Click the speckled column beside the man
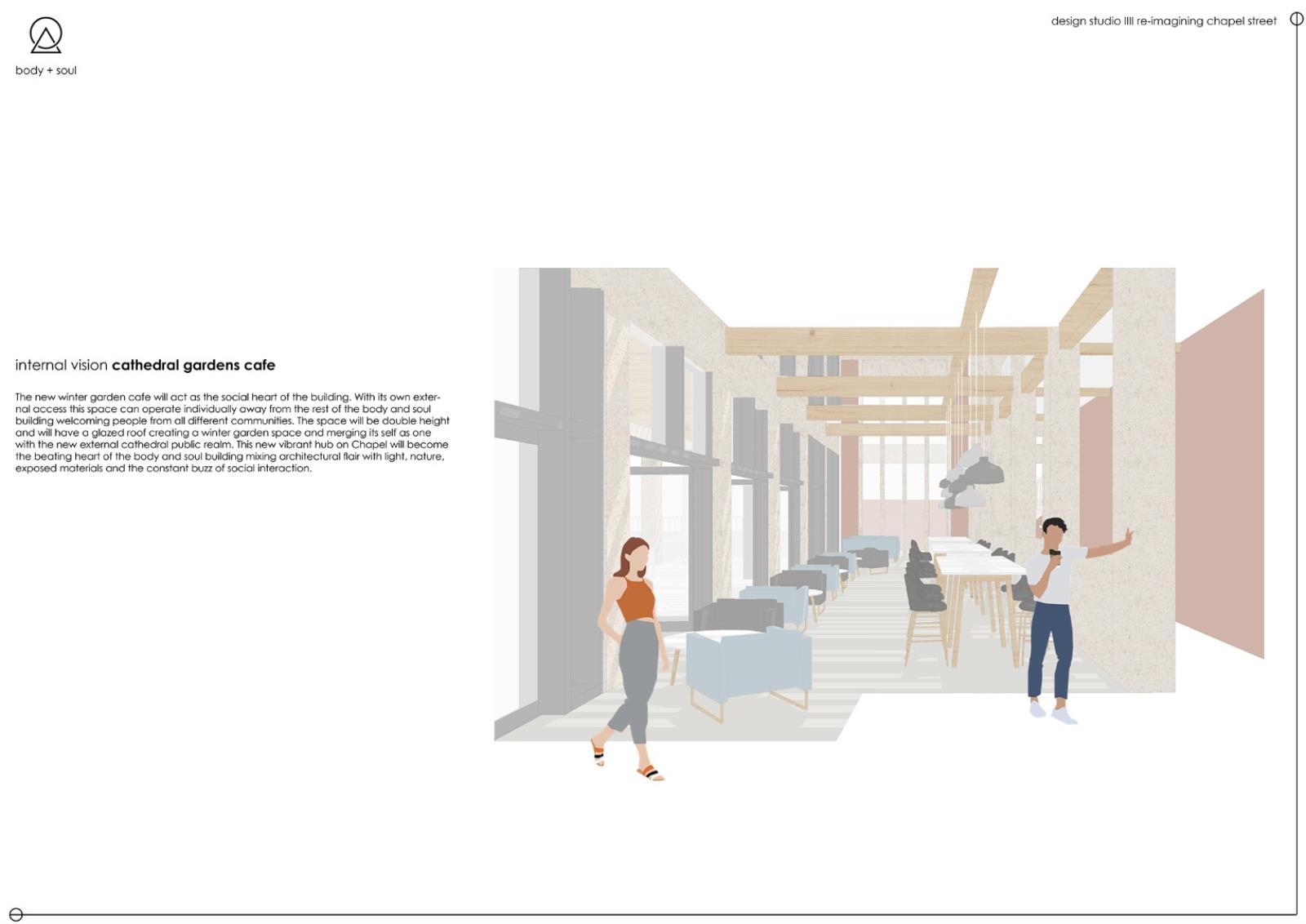 (1143, 457)
